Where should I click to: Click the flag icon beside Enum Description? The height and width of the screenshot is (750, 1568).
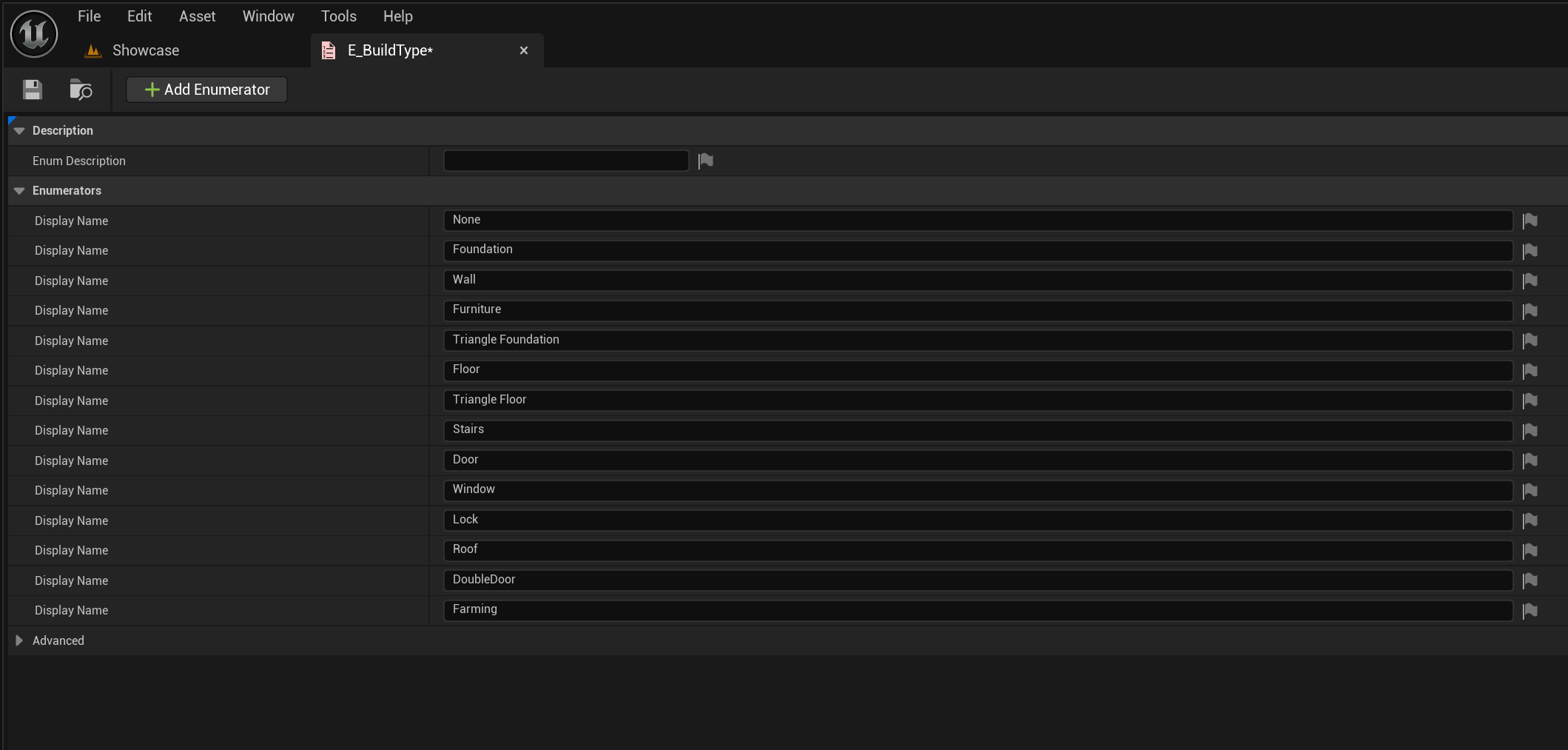coord(706,161)
